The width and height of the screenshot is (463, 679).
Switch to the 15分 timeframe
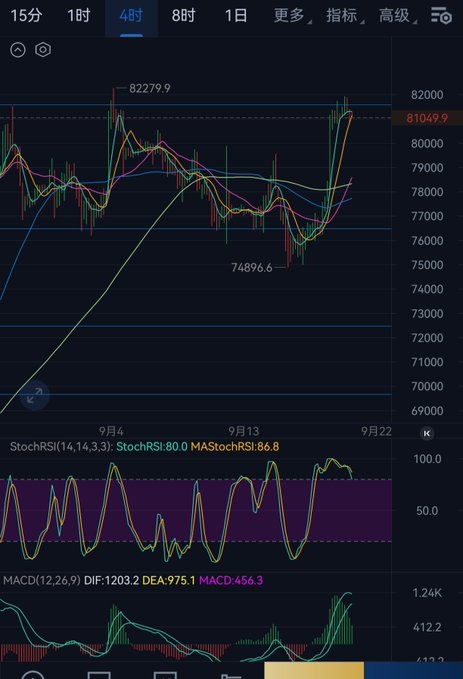pos(26,16)
